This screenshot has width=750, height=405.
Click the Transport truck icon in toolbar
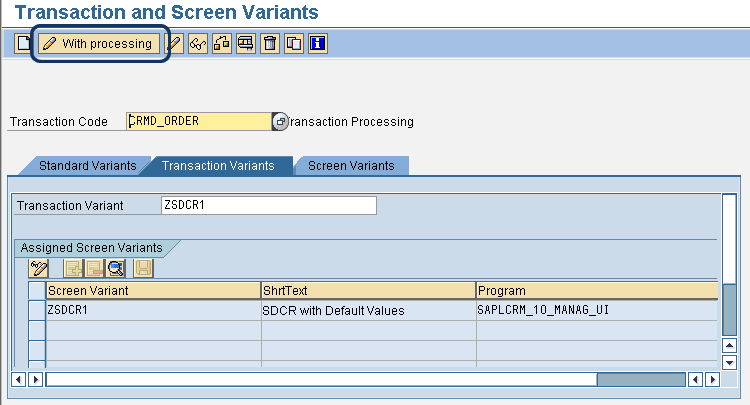point(246,44)
